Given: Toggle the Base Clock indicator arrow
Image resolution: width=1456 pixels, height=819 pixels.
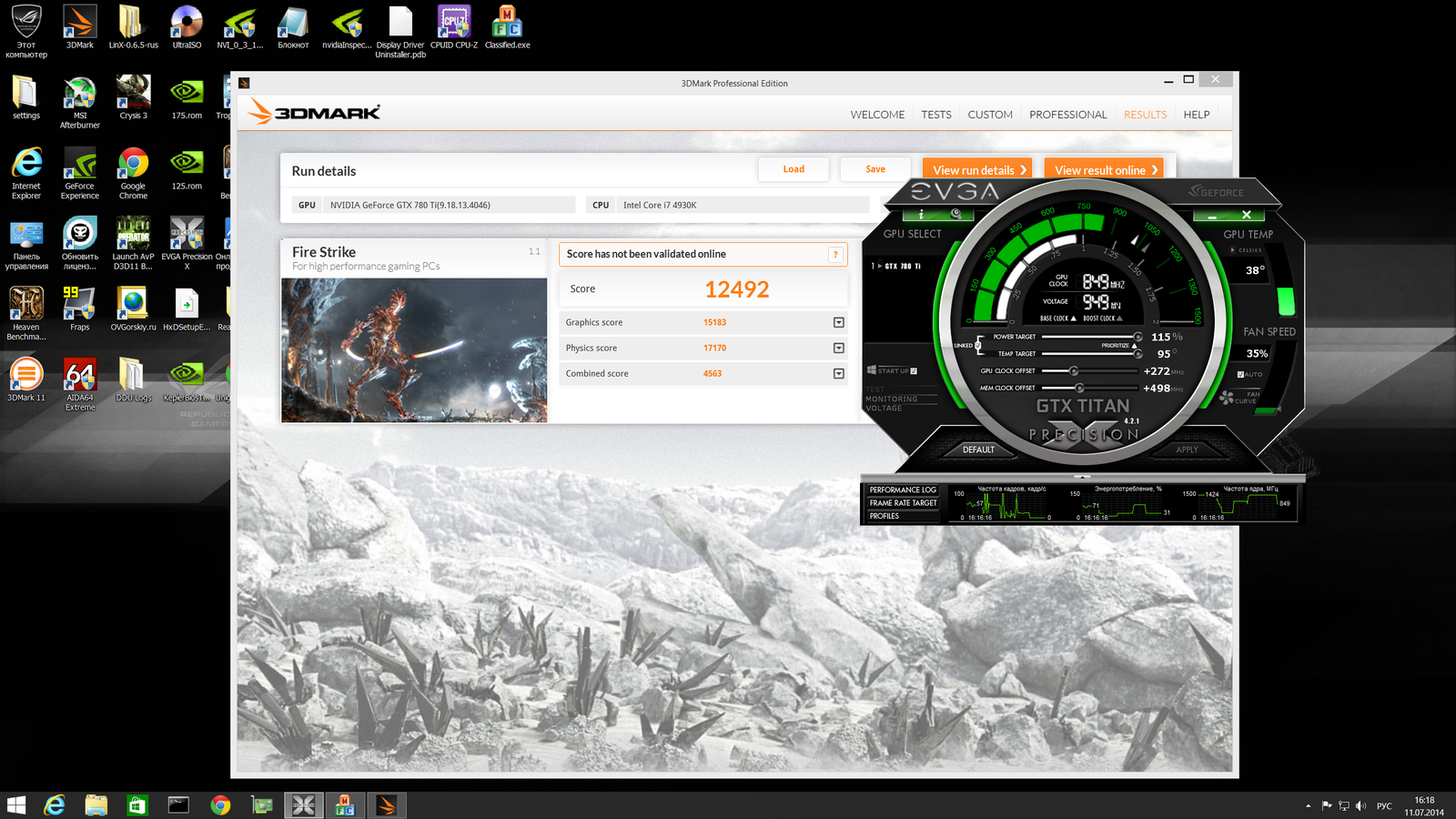Looking at the screenshot, I should coord(1073,318).
